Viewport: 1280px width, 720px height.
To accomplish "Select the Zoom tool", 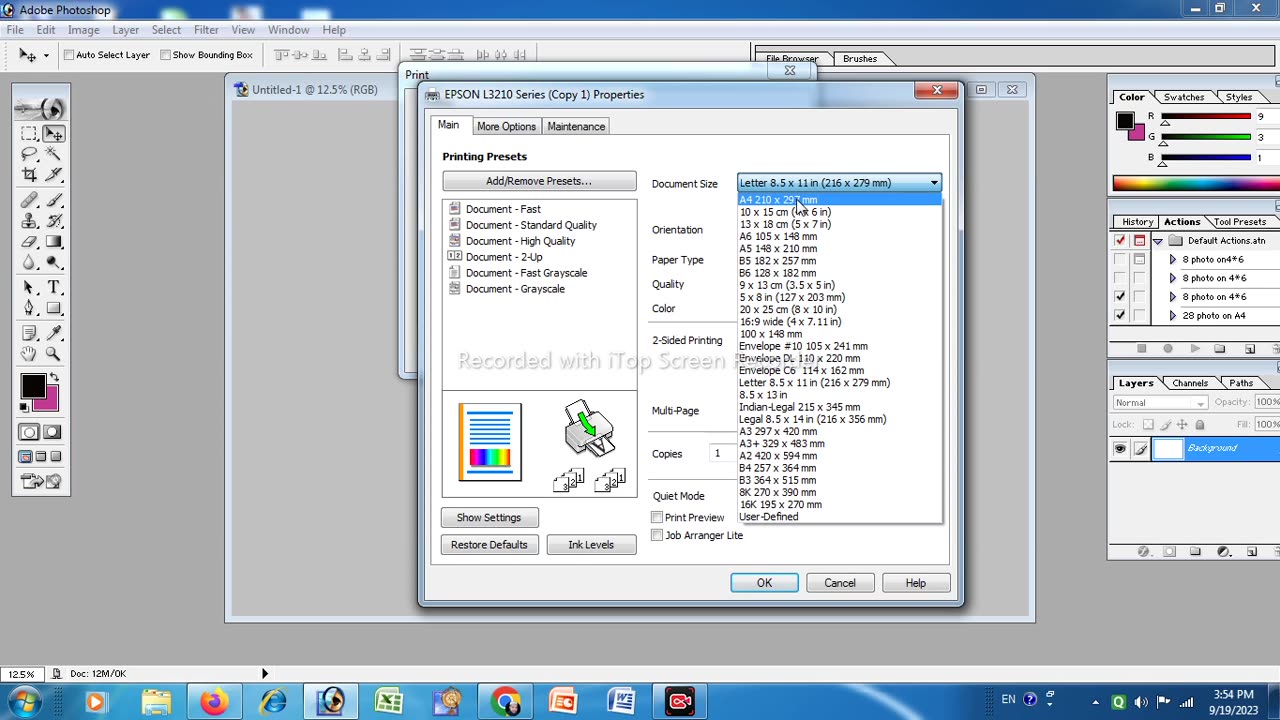I will pyautogui.click(x=53, y=354).
